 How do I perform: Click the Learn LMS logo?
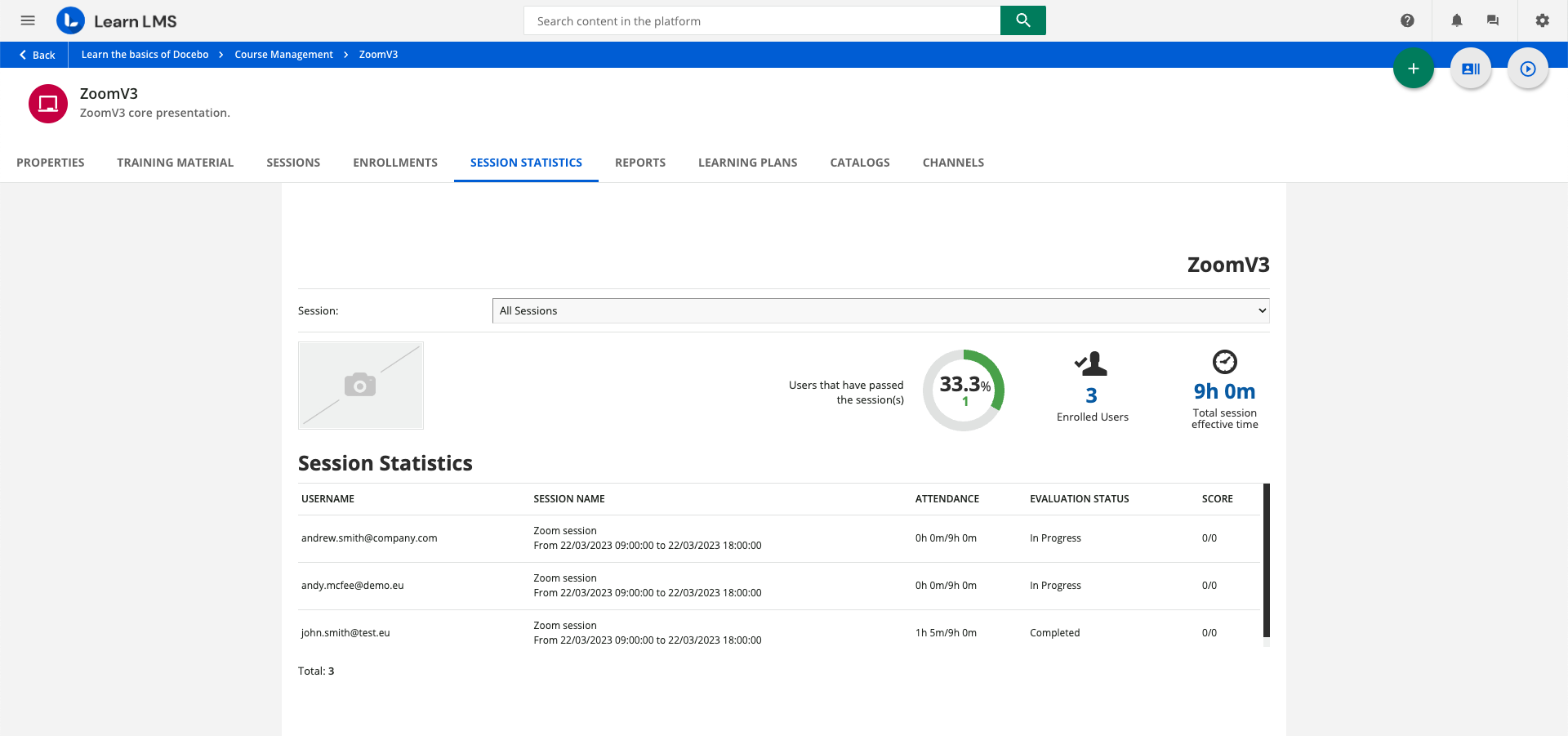point(117,20)
